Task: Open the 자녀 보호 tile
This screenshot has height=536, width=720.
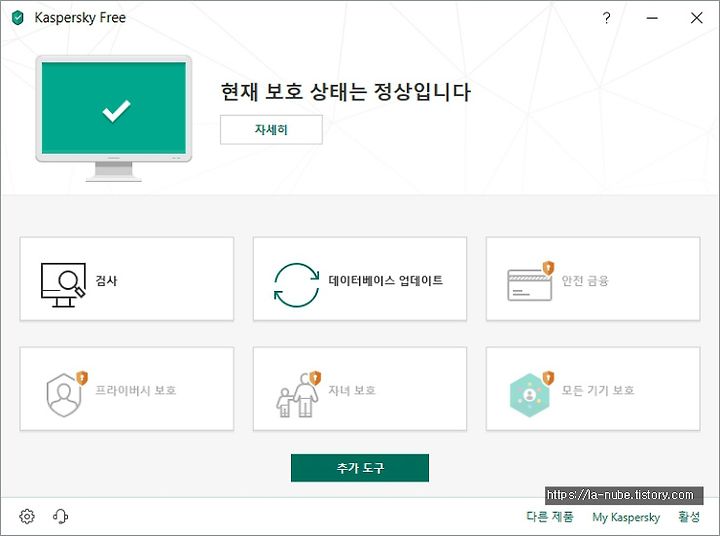Action: [x=360, y=389]
